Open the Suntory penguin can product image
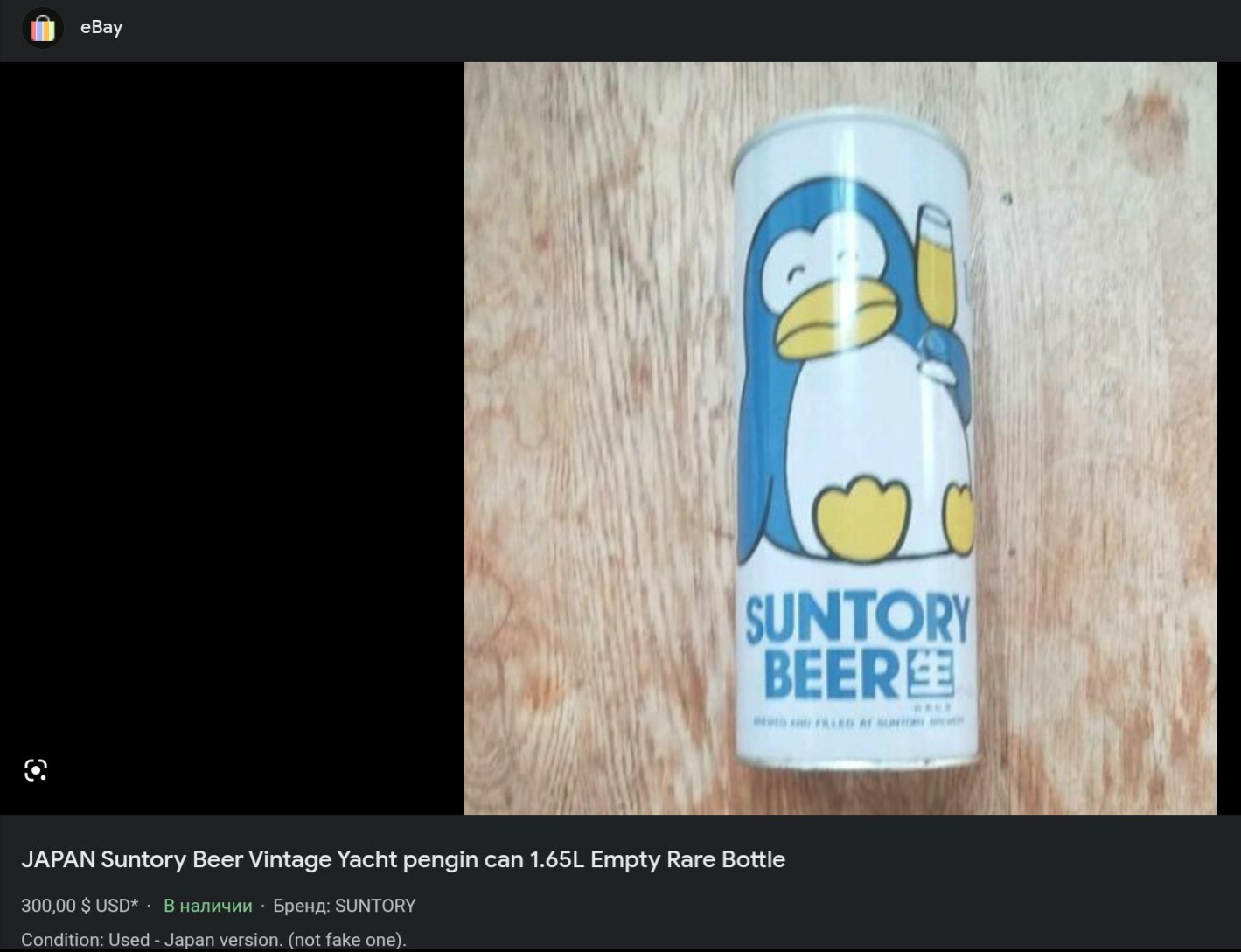The image size is (1241, 952). click(x=840, y=437)
